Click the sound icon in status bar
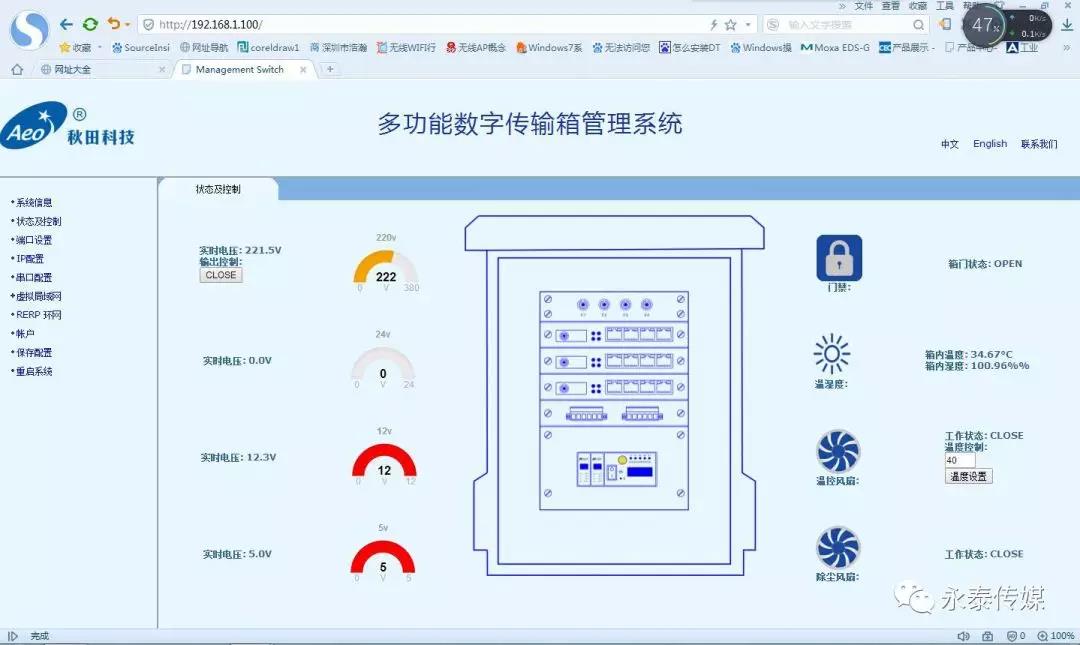Screen dimensions: 1080x645 [x=963, y=636]
